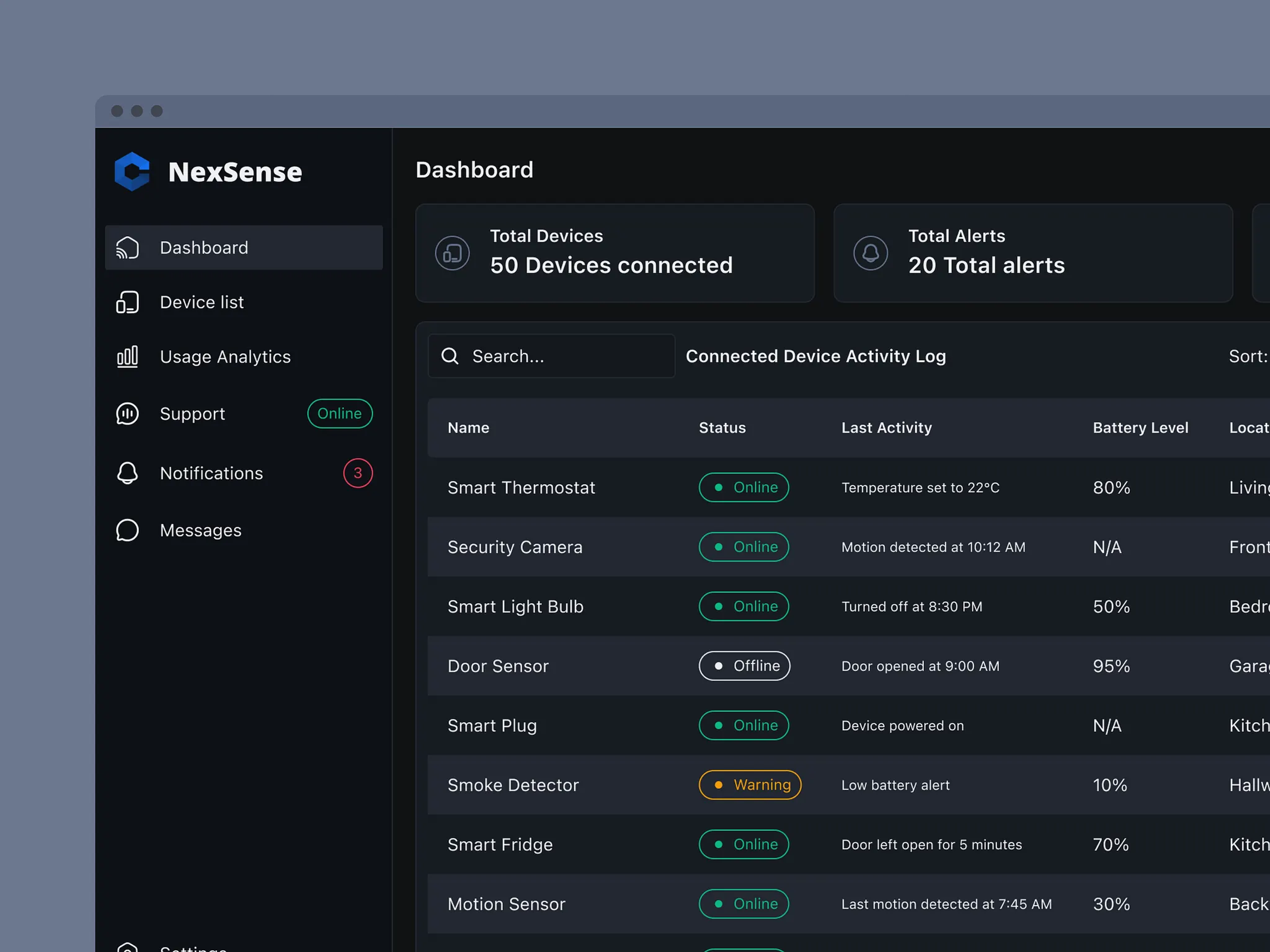This screenshot has width=1270, height=952.
Task: Click the Door Sensor Offline status pill
Action: 744,666
